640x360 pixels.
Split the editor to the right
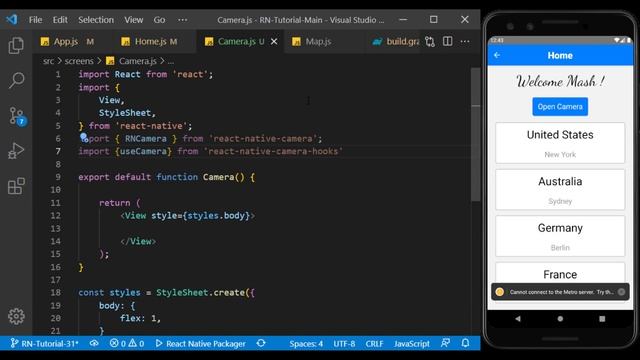coord(447,41)
